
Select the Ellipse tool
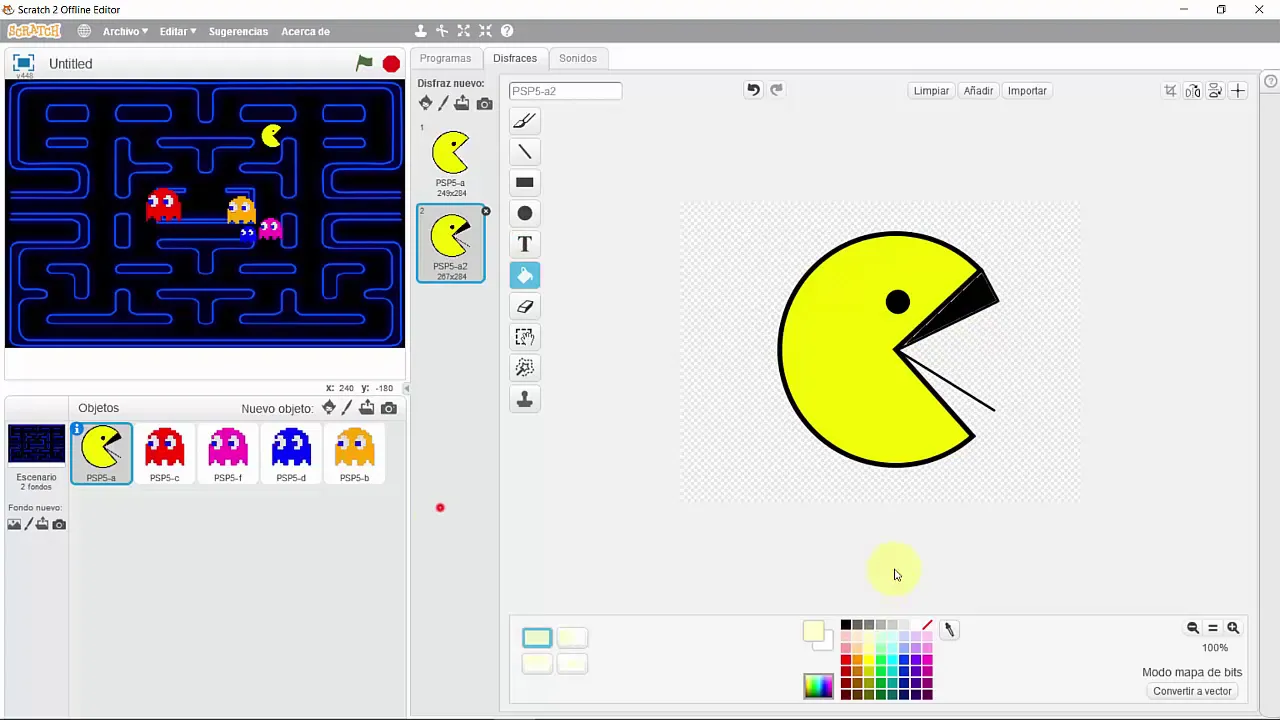(524, 214)
